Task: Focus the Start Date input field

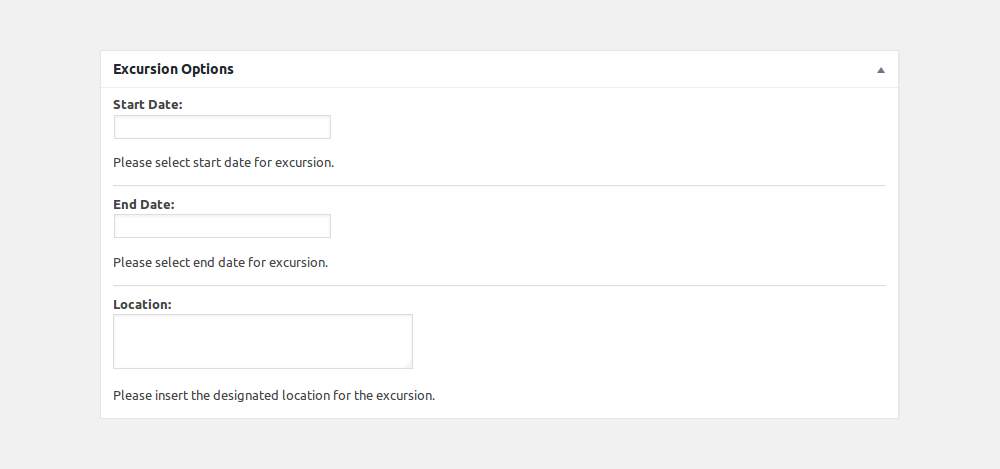Action: [x=222, y=127]
